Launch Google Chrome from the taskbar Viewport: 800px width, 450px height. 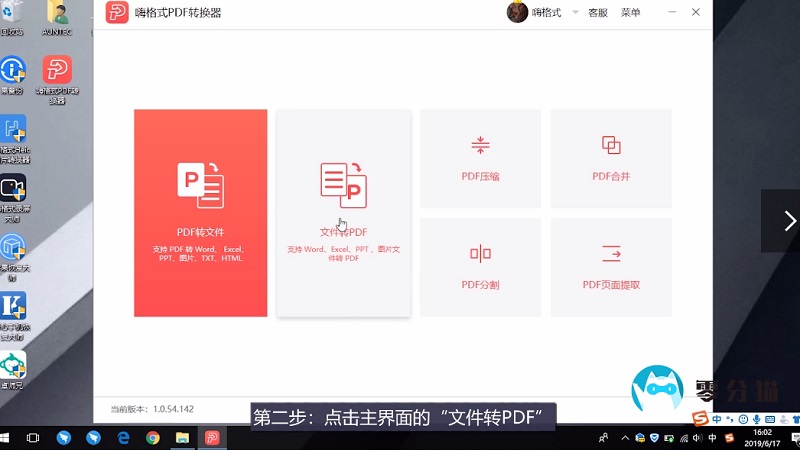153,438
